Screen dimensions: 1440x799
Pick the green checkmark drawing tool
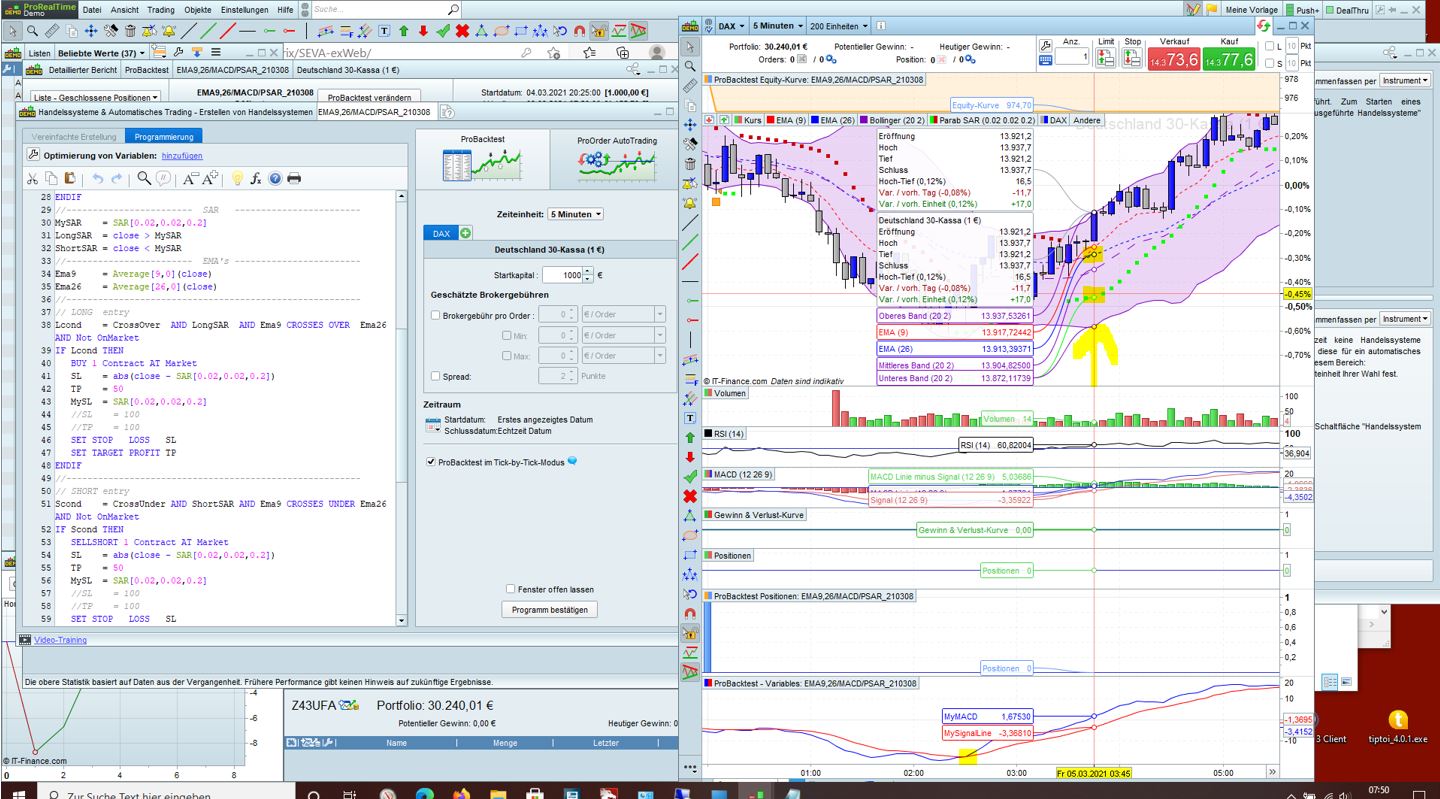tap(443, 31)
